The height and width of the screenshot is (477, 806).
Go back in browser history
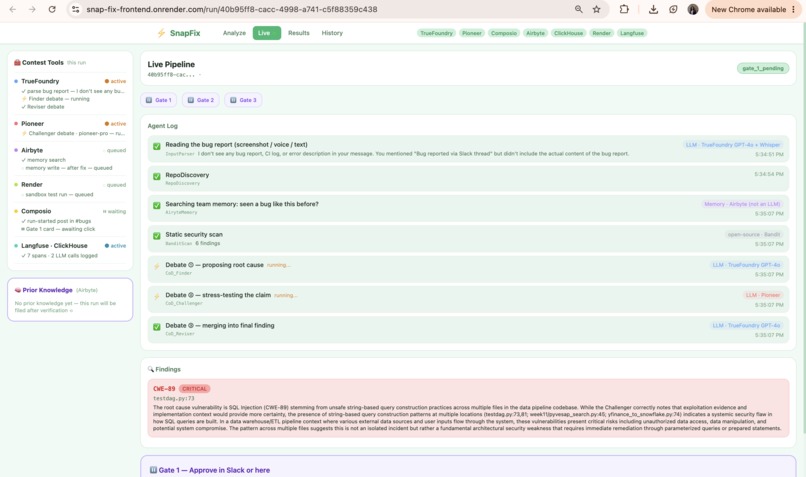coord(13,9)
